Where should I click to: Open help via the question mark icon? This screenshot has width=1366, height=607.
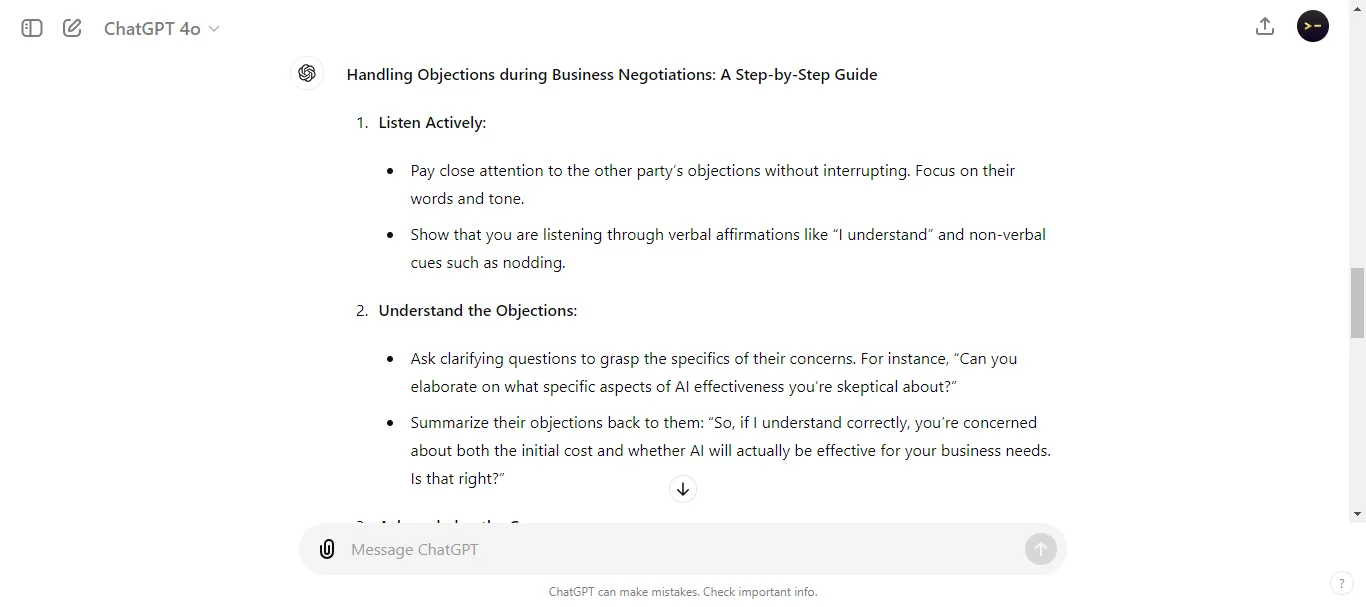click(x=1341, y=583)
